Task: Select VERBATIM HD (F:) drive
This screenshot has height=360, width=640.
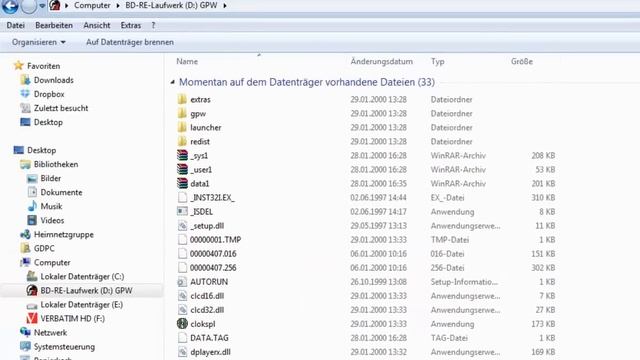Action: pos(72,318)
